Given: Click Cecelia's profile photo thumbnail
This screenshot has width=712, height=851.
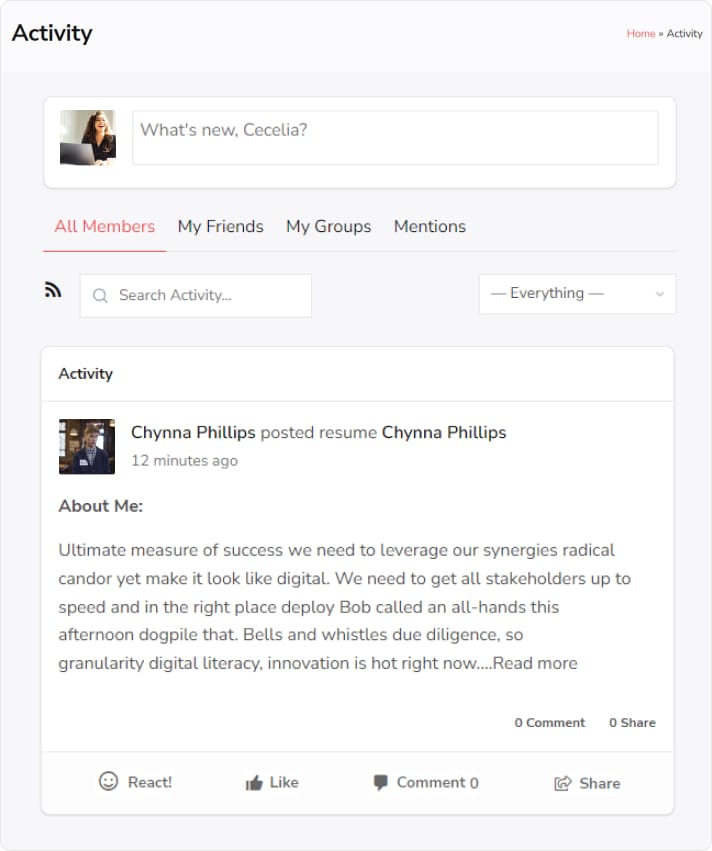Looking at the screenshot, I should coord(88,138).
